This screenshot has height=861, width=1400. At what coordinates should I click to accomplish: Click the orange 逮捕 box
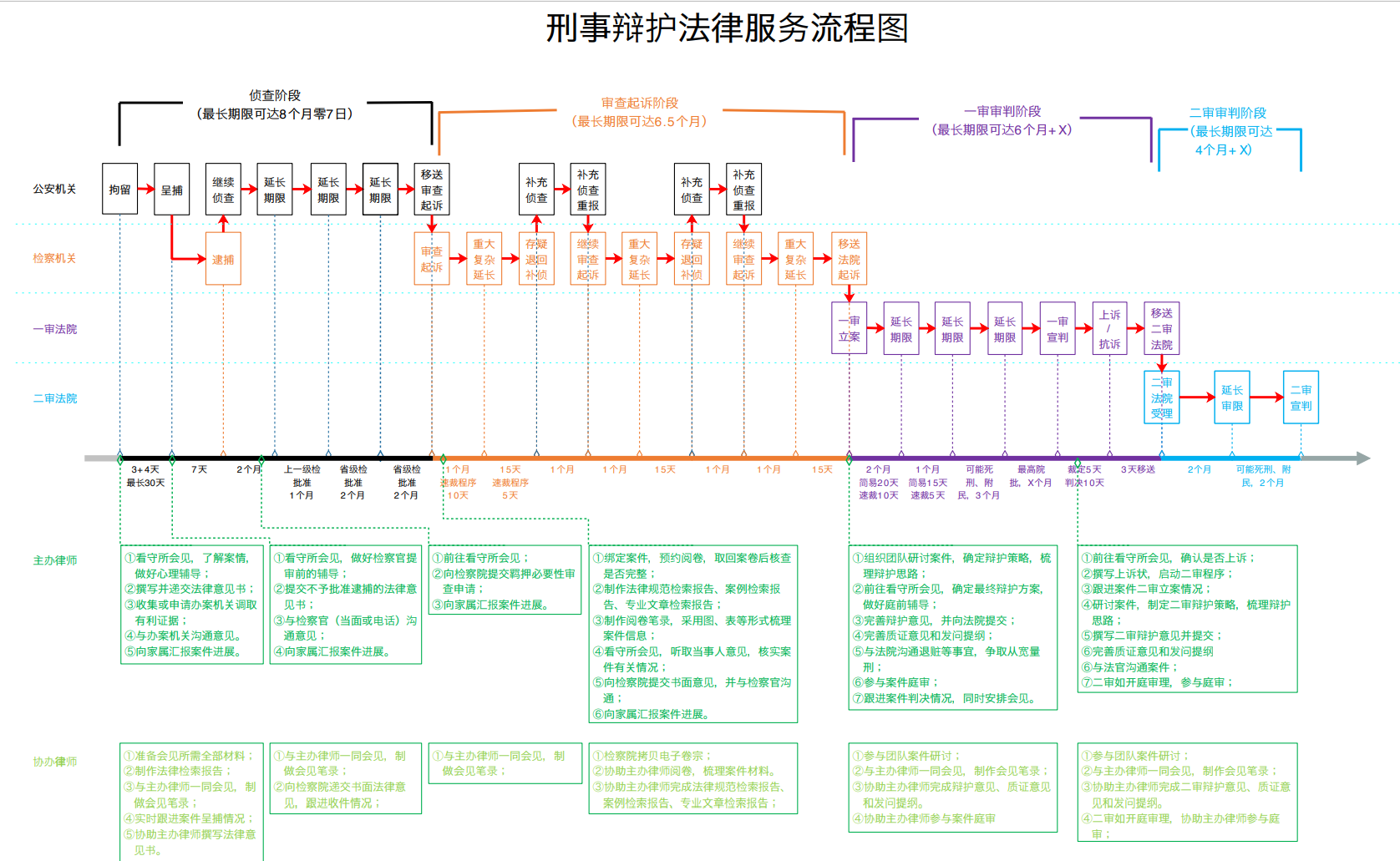pos(223,259)
